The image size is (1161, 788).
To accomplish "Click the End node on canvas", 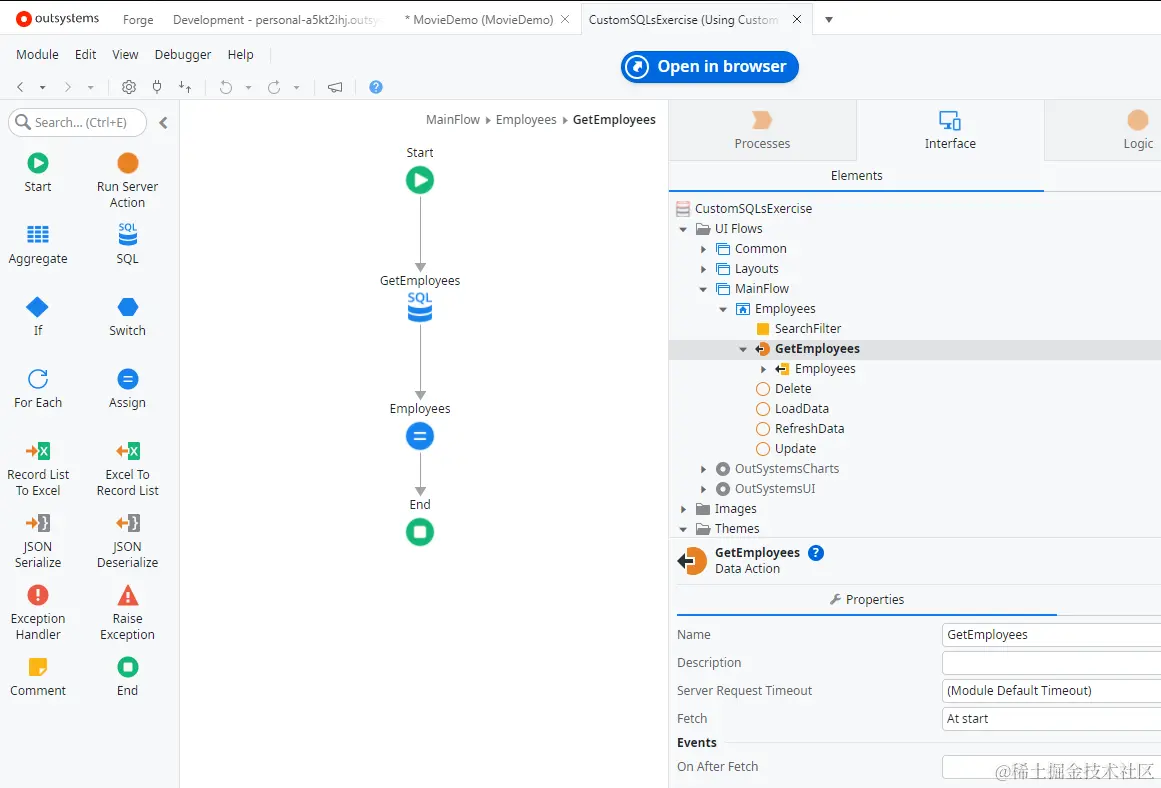I will pyautogui.click(x=420, y=532).
